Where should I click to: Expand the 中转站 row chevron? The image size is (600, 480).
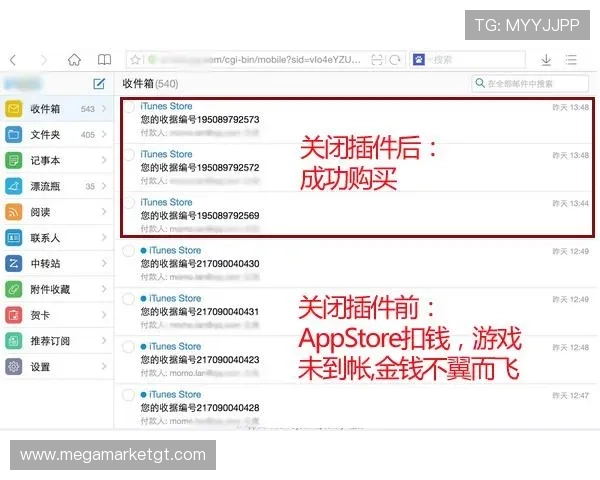coord(104,263)
